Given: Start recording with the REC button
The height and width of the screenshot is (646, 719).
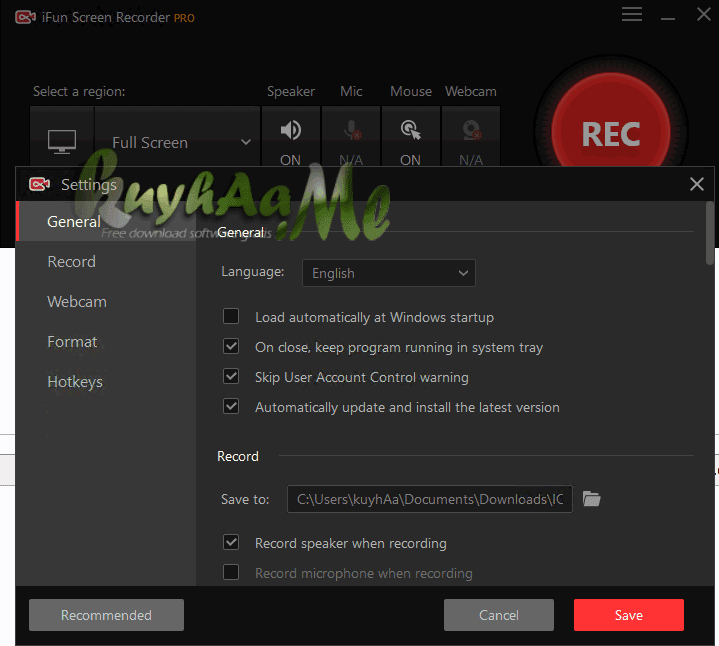Looking at the screenshot, I should click(610, 133).
